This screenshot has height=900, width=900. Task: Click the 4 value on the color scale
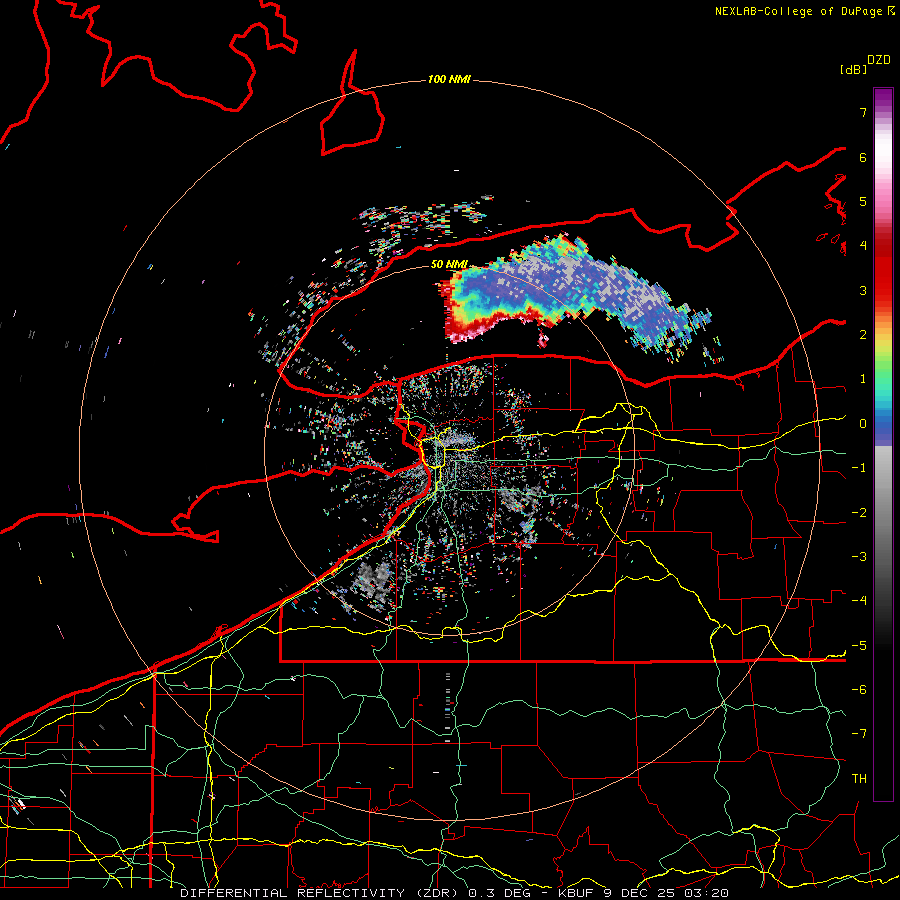click(x=863, y=246)
